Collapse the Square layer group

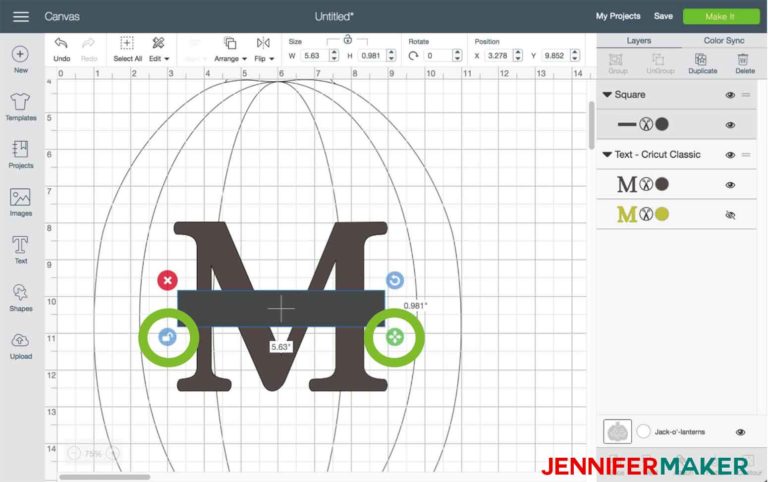click(x=607, y=95)
